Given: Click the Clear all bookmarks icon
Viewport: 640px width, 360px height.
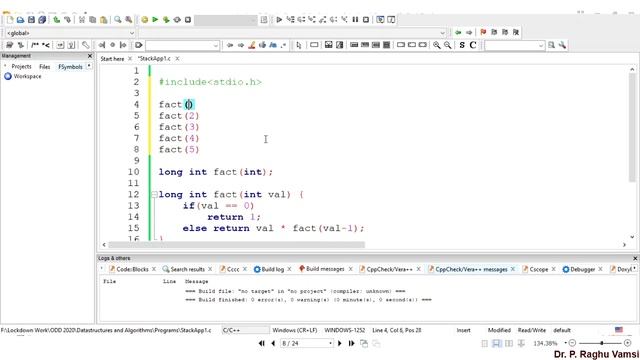Looking at the screenshot, I should click(516, 32).
